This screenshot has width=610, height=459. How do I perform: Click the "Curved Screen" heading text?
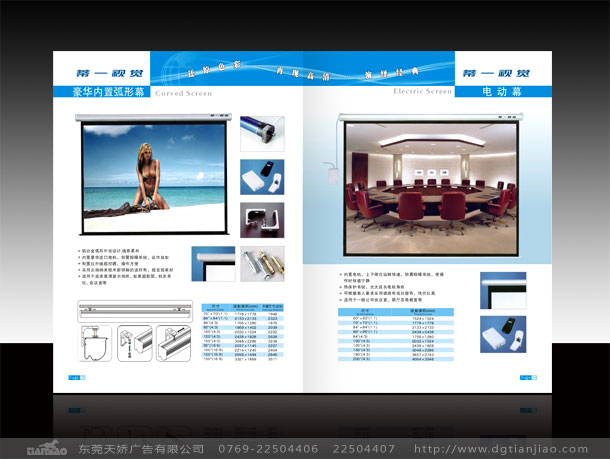(x=185, y=92)
